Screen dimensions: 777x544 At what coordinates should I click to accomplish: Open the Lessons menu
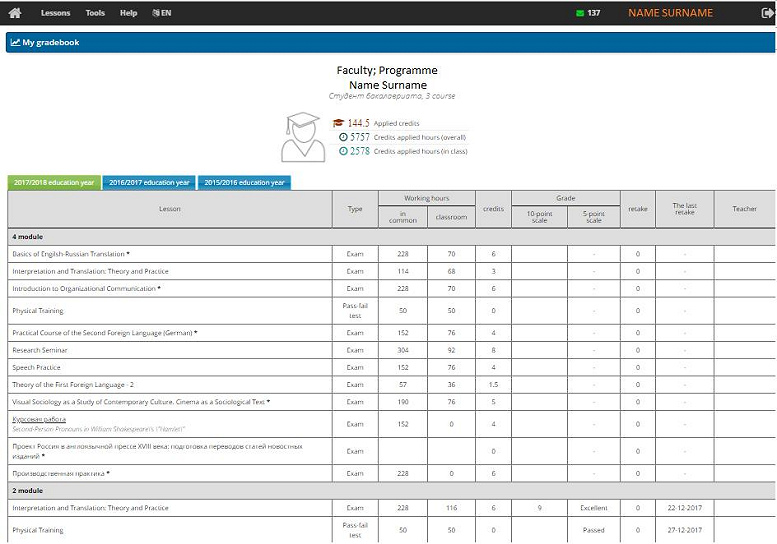[55, 13]
